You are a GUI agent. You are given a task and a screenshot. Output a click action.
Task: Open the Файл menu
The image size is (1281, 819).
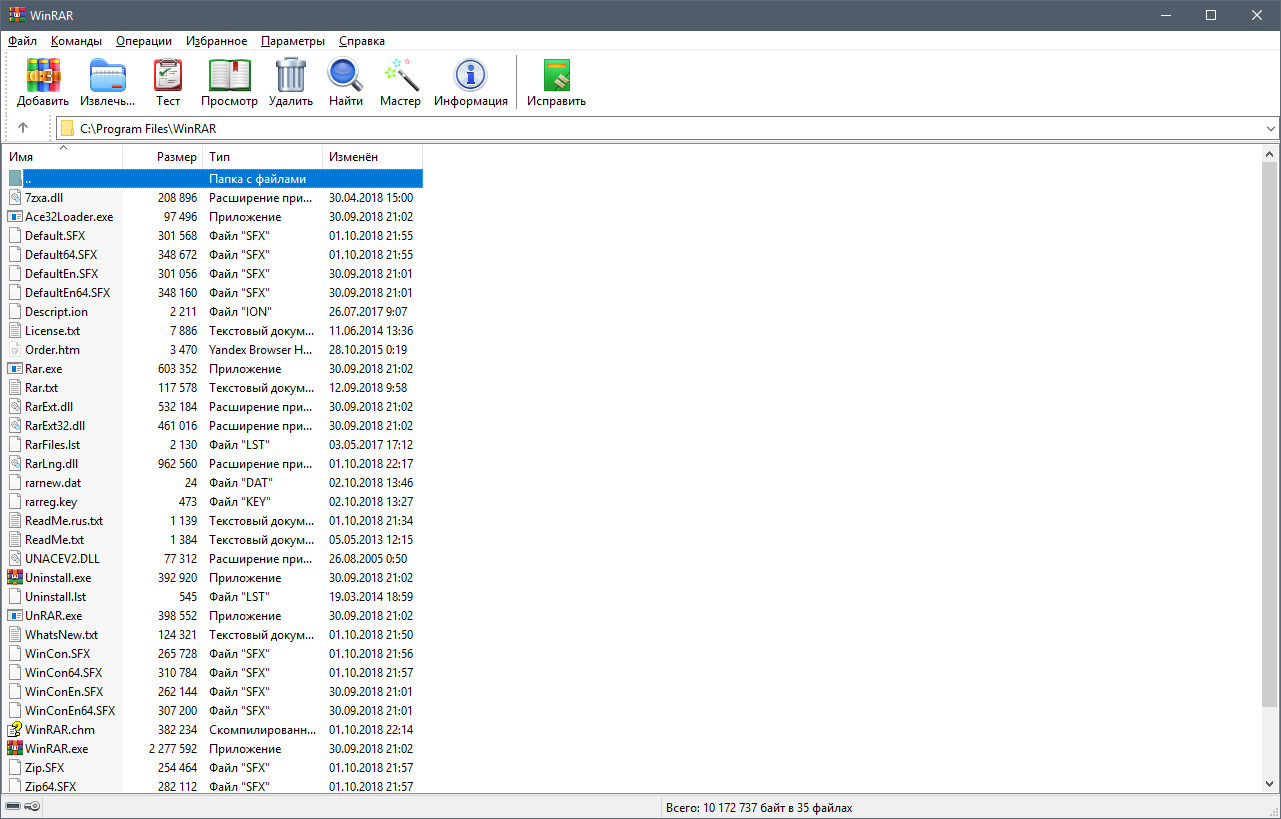pyautogui.click(x=22, y=41)
